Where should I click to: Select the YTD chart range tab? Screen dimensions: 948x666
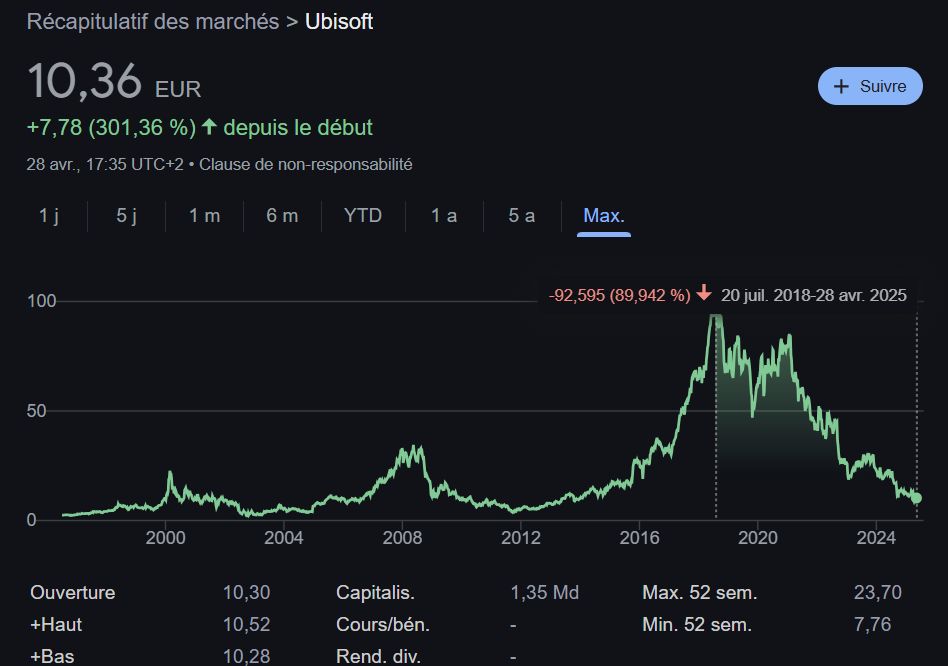363,215
